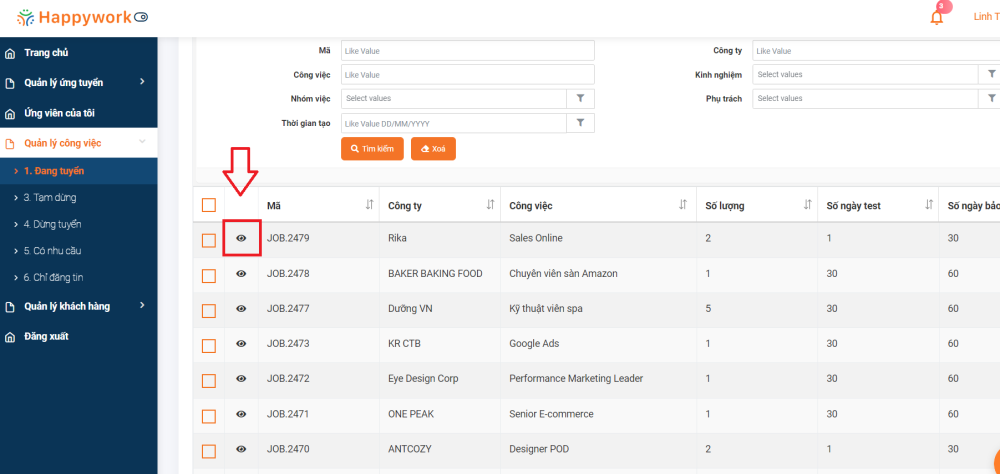Click eye icon for ONE PEAK job
Image resolution: width=1000 pixels, height=474 pixels.
coord(241,414)
